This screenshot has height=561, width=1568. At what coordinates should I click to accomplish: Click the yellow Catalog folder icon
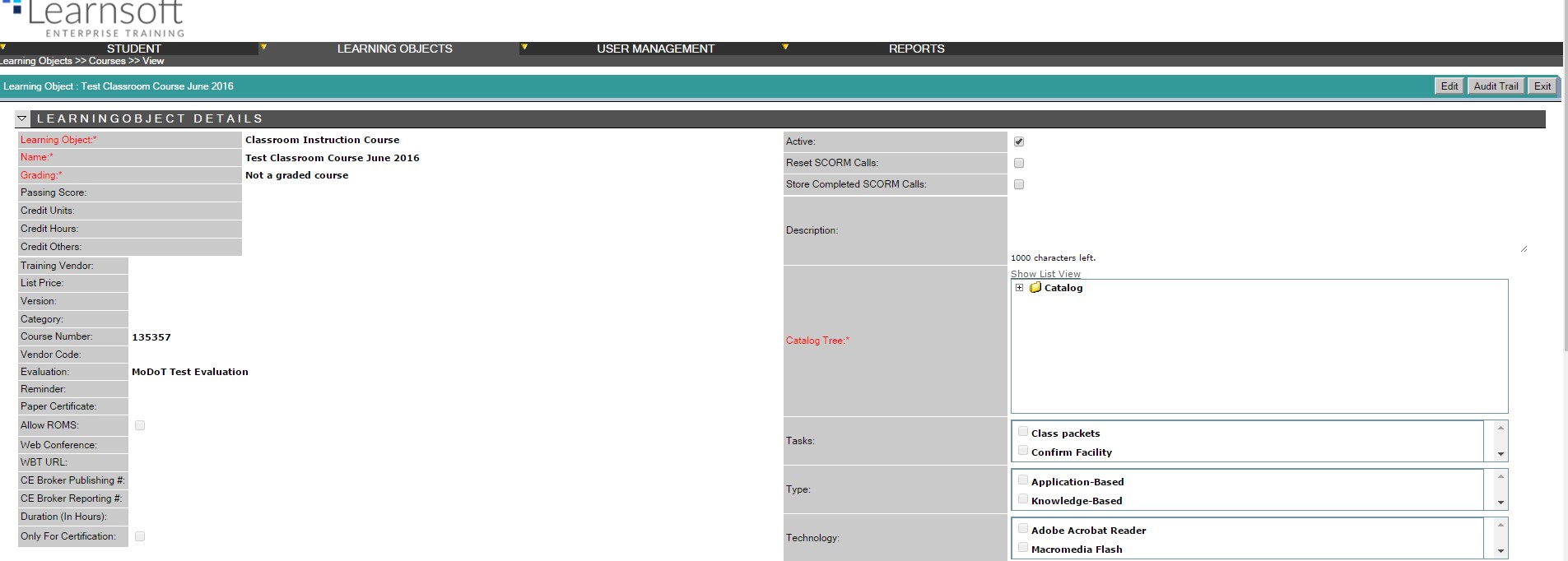click(1035, 288)
